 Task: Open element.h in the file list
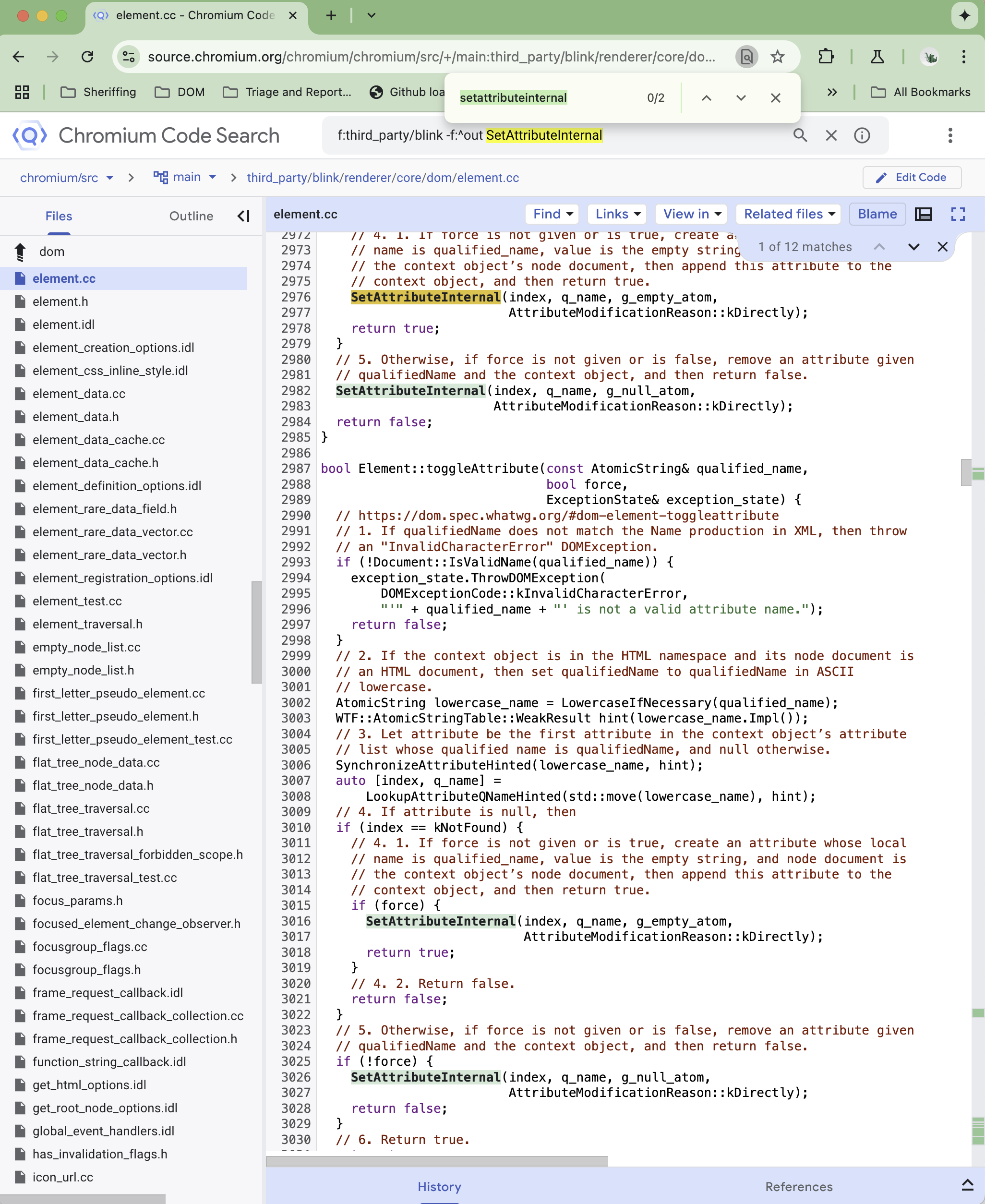(60, 301)
